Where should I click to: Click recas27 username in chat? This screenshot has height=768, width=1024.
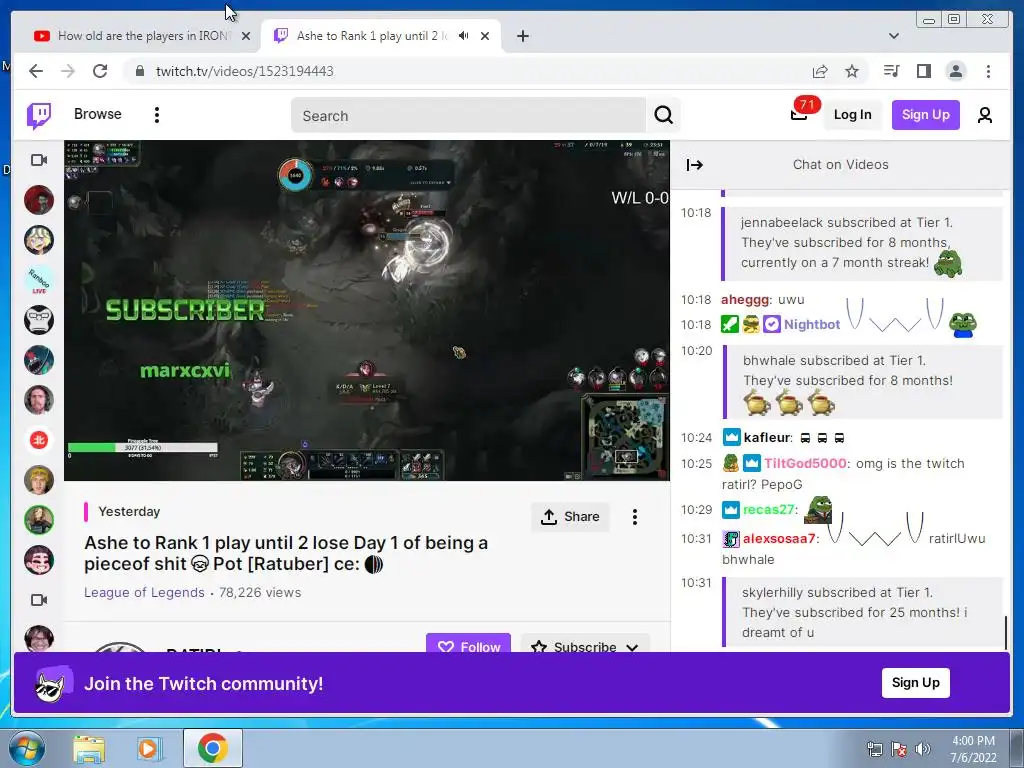click(x=769, y=509)
